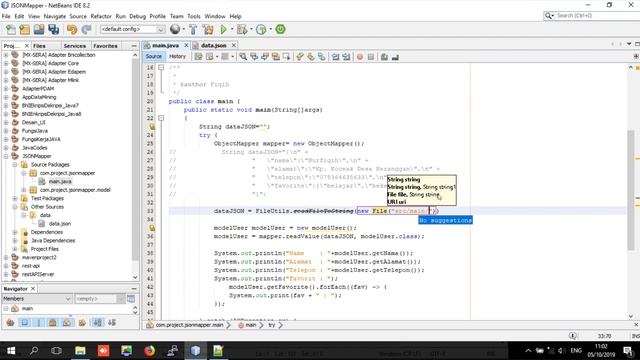
Task: Run the project with green play icon
Action: coord(223,29)
